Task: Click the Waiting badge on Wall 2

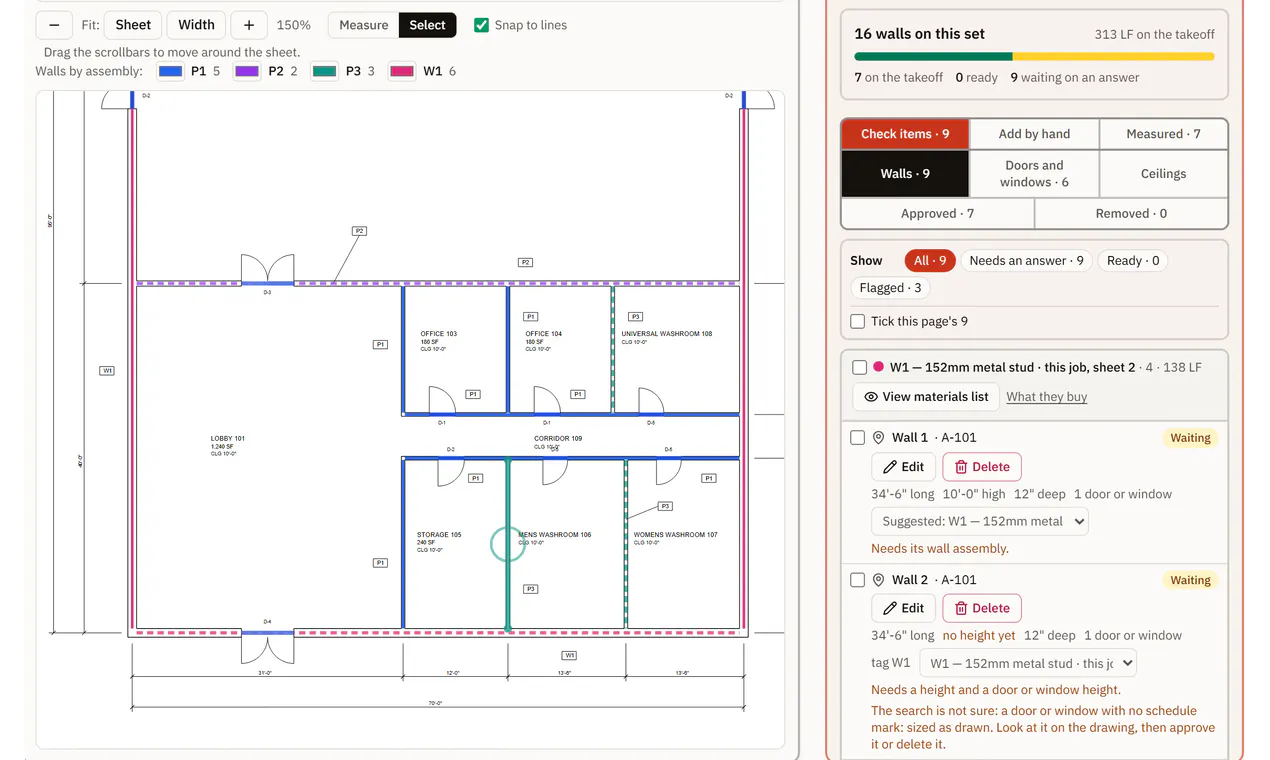Action: [1190, 580]
